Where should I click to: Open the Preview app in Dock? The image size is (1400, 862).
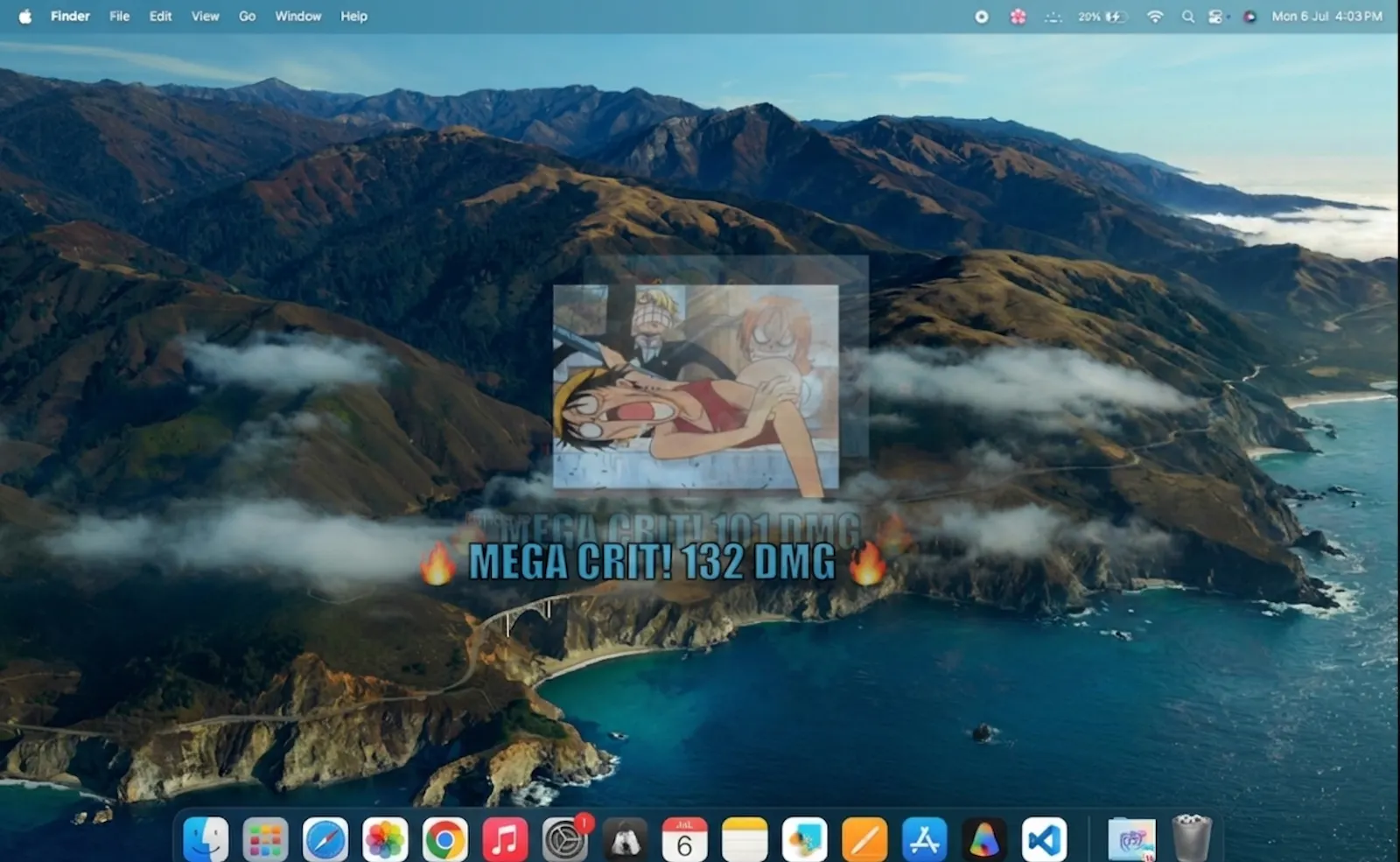[804, 839]
